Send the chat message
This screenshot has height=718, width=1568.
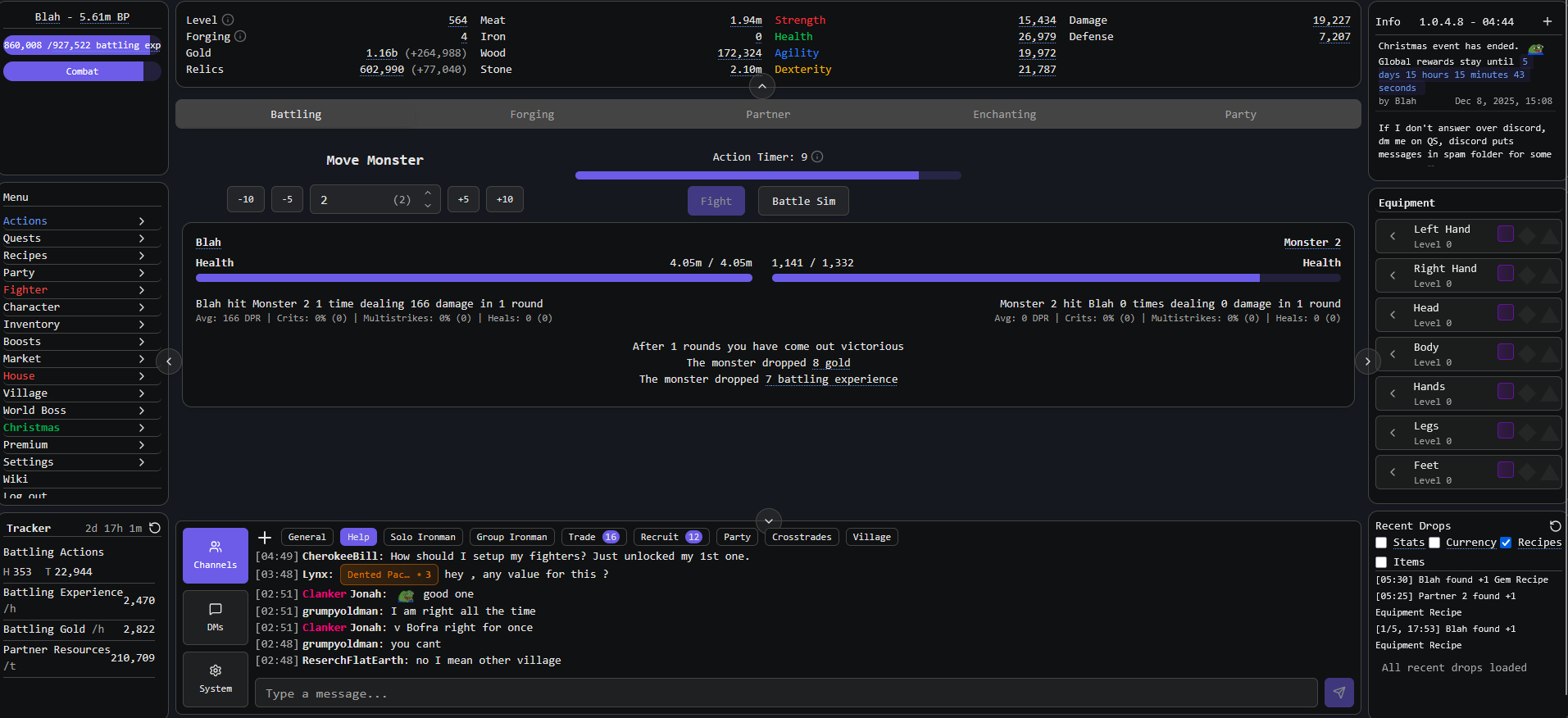click(x=1339, y=693)
